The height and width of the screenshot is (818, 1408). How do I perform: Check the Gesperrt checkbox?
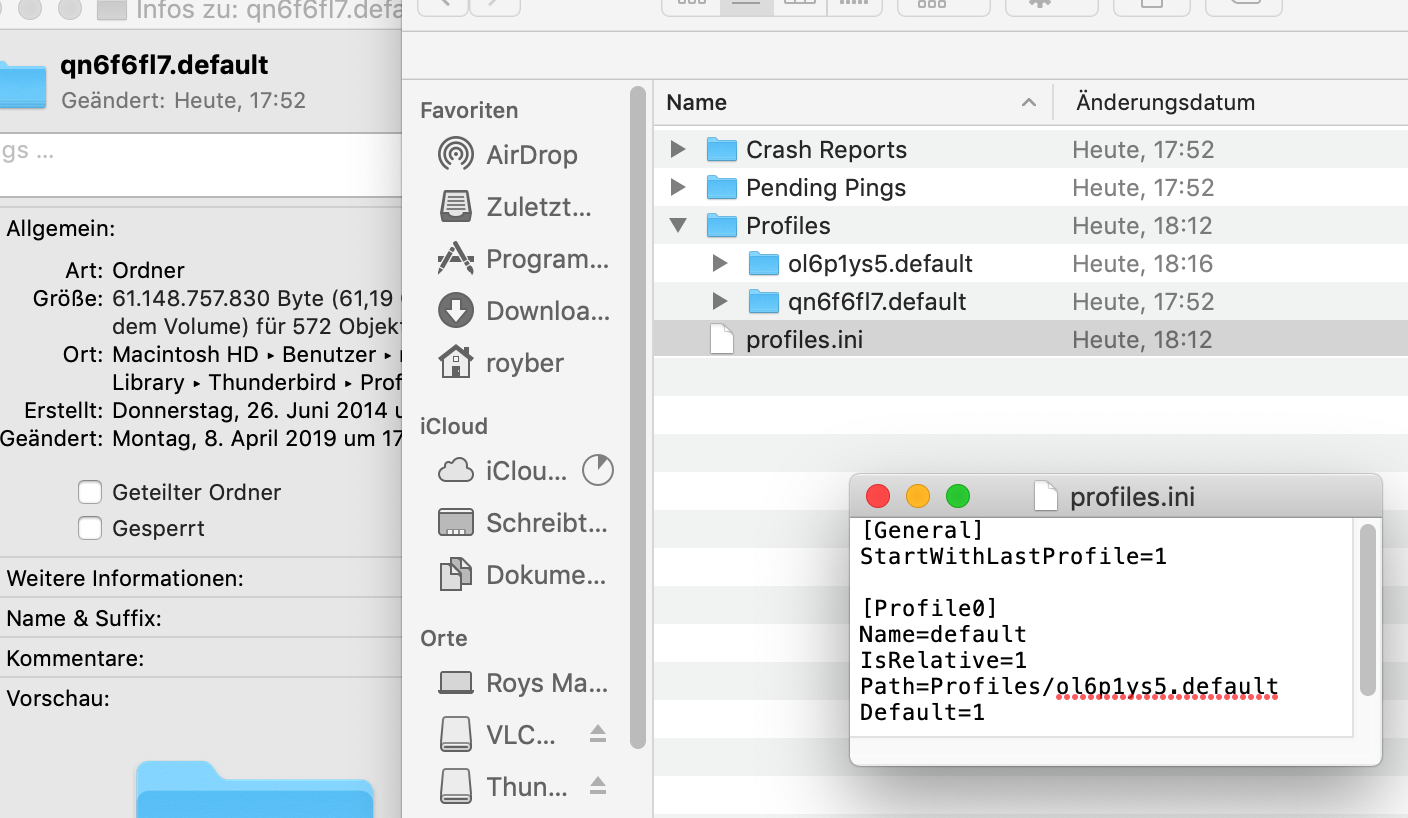point(90,528)
